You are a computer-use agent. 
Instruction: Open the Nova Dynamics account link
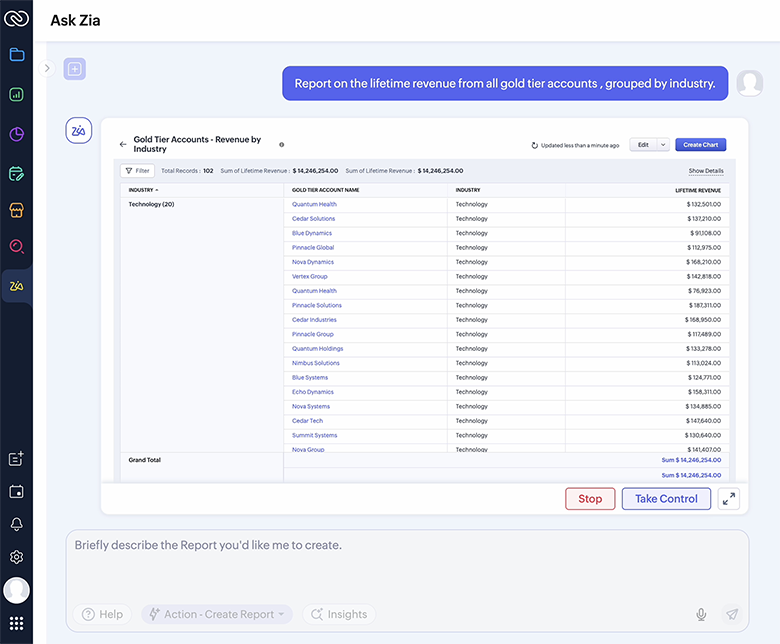pos(313,262)
